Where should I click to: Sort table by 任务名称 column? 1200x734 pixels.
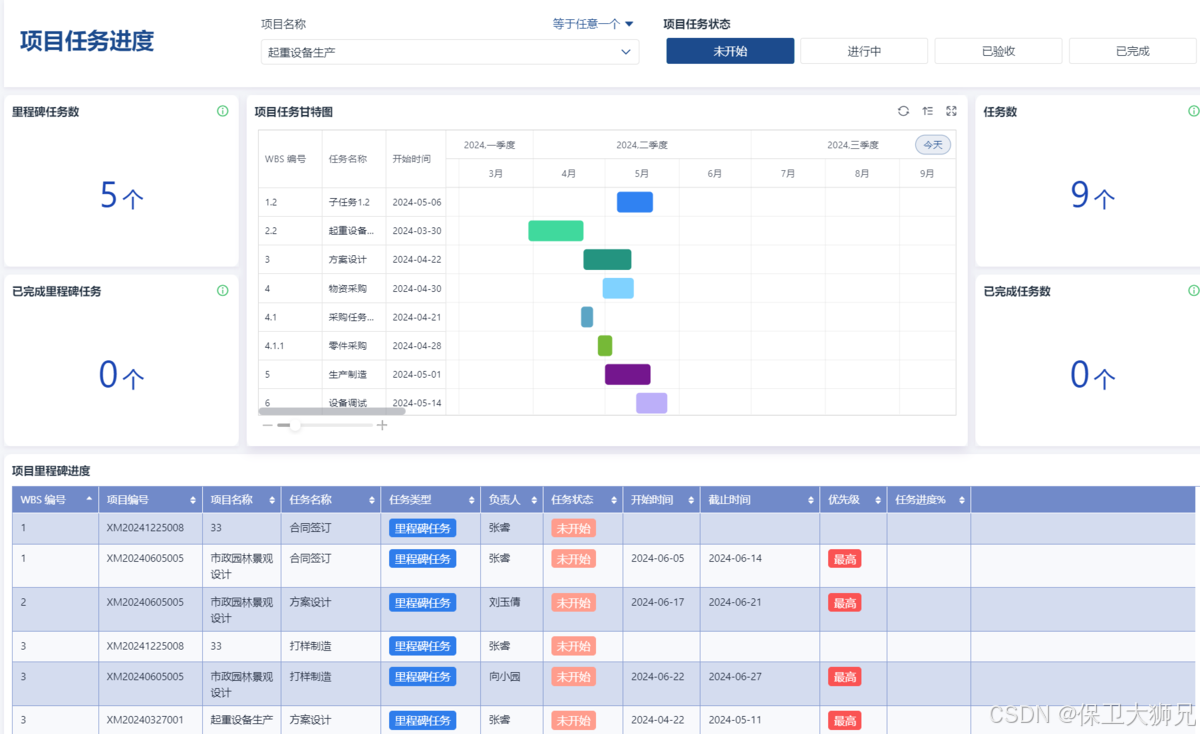click(373, 500)
